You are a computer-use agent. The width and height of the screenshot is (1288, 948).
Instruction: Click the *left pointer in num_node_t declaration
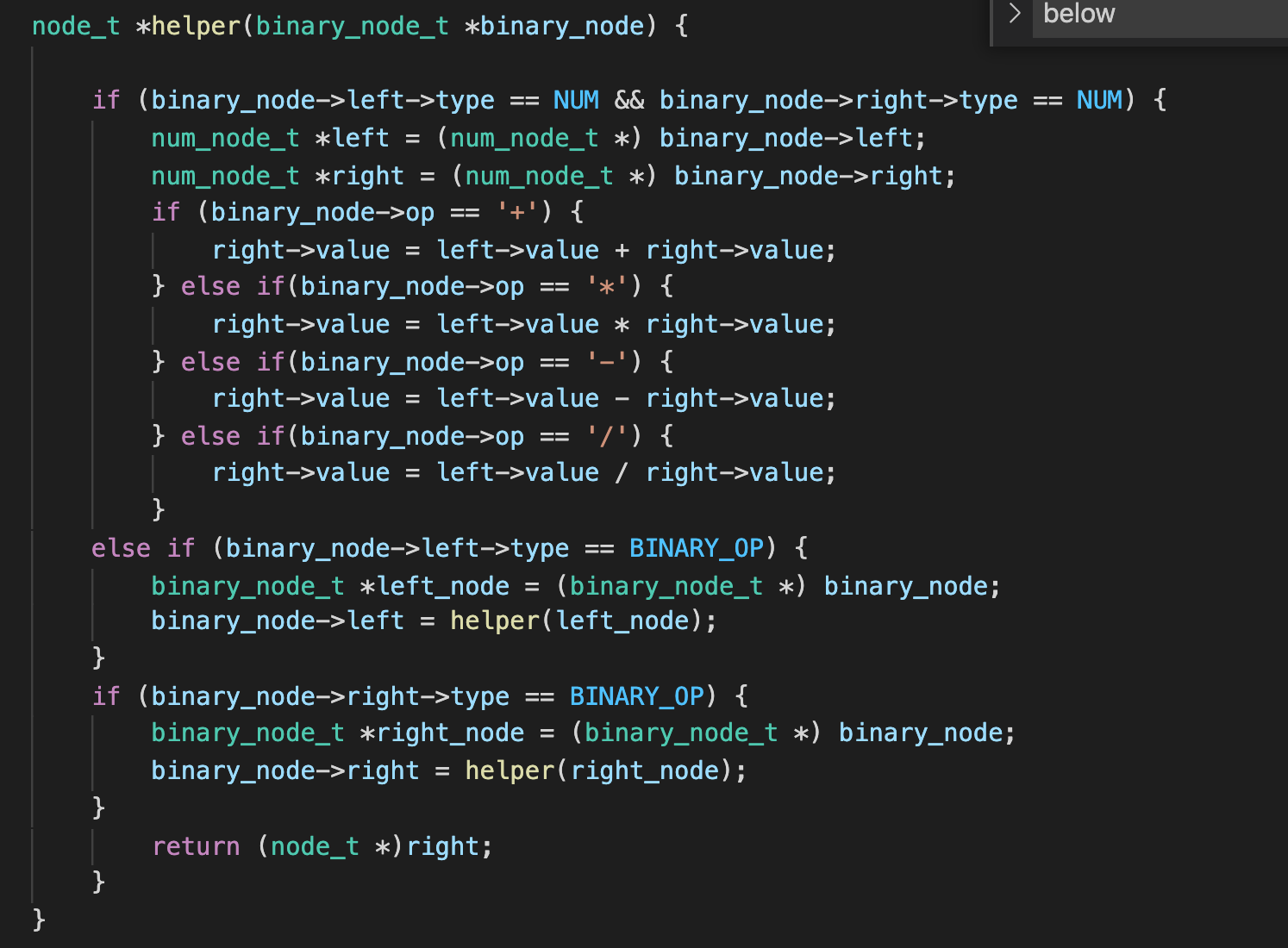coord(353,138)
